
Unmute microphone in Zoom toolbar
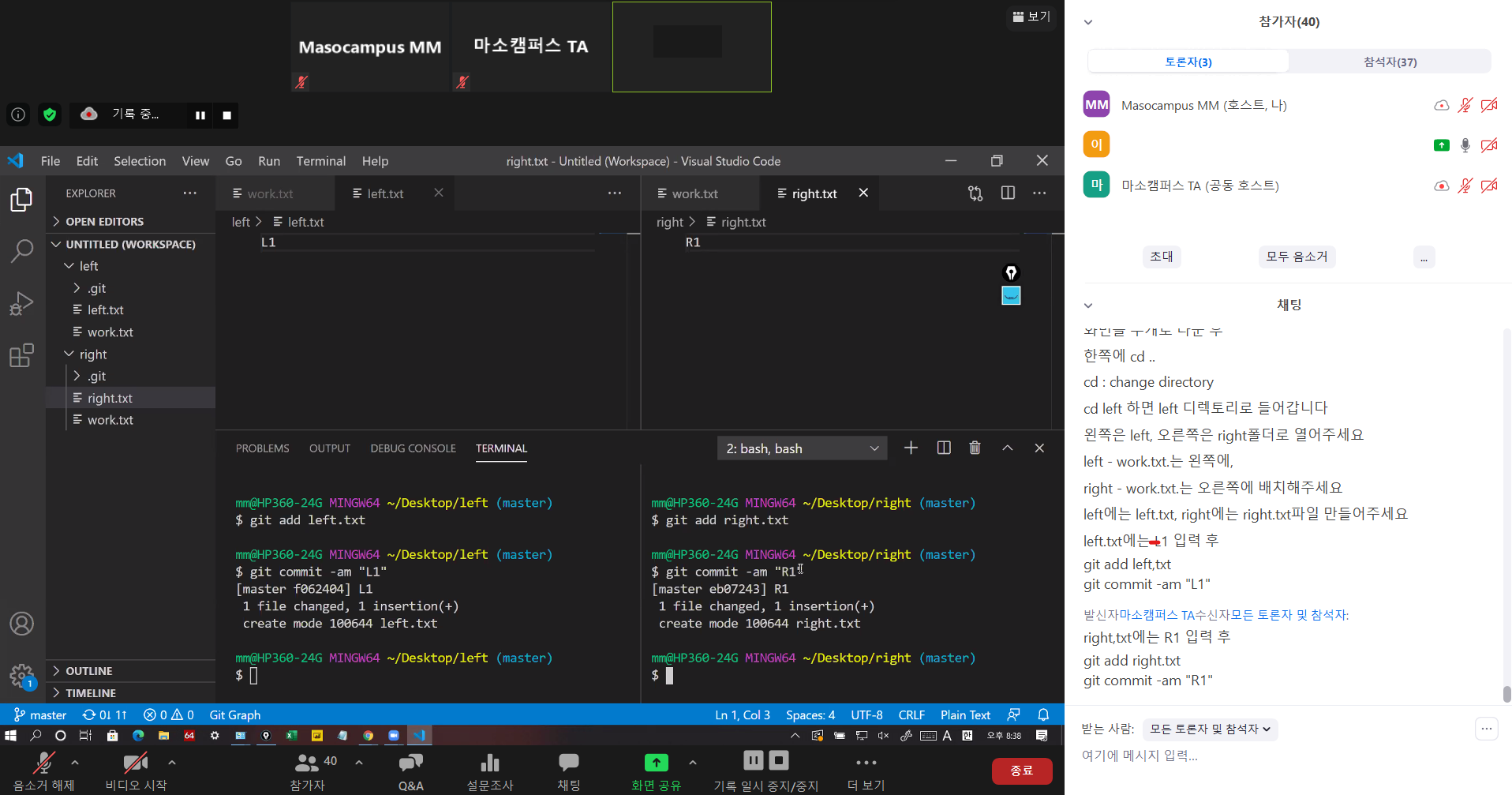click(43, 763)
